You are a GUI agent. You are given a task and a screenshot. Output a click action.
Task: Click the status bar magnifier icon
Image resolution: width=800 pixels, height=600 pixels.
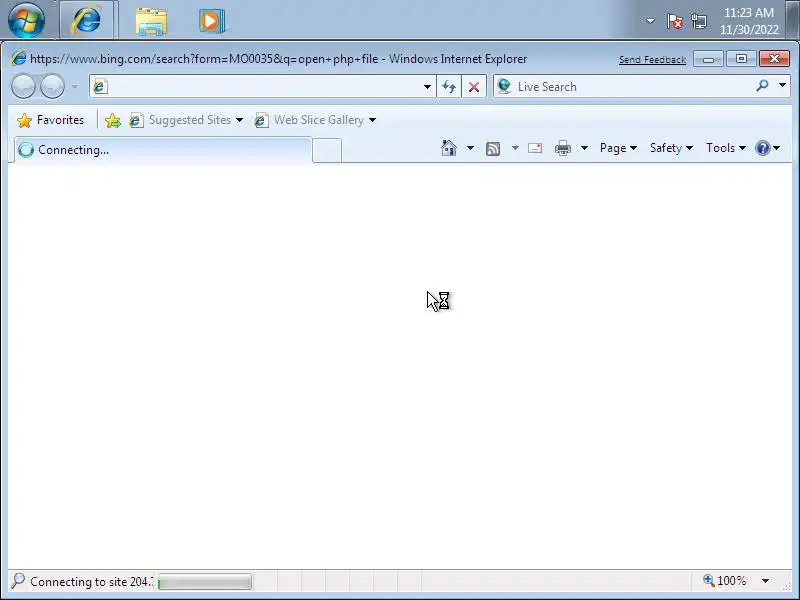[x=18, y=580]
